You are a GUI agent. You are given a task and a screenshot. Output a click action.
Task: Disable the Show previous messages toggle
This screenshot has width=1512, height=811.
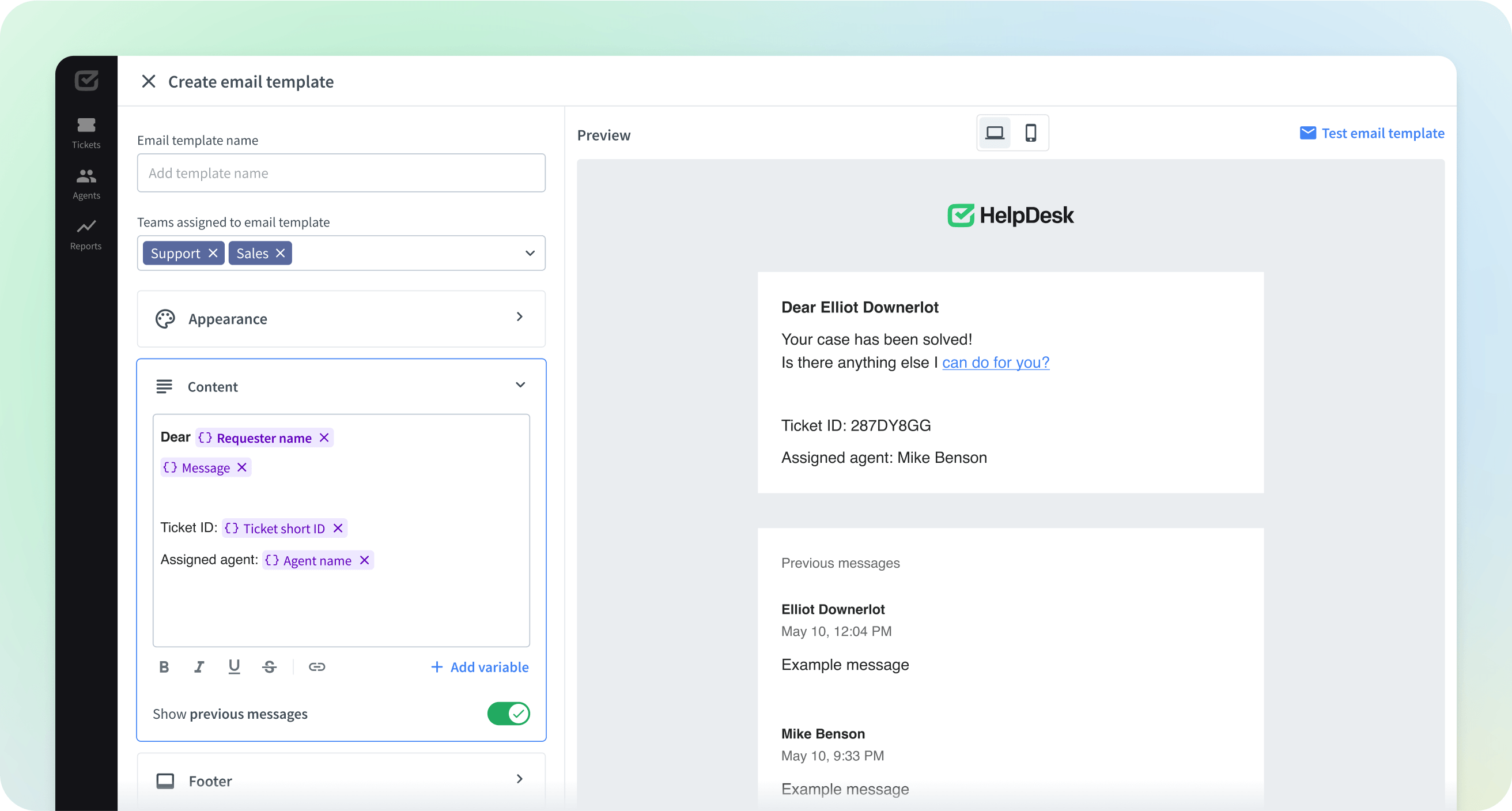coord(508,714)
